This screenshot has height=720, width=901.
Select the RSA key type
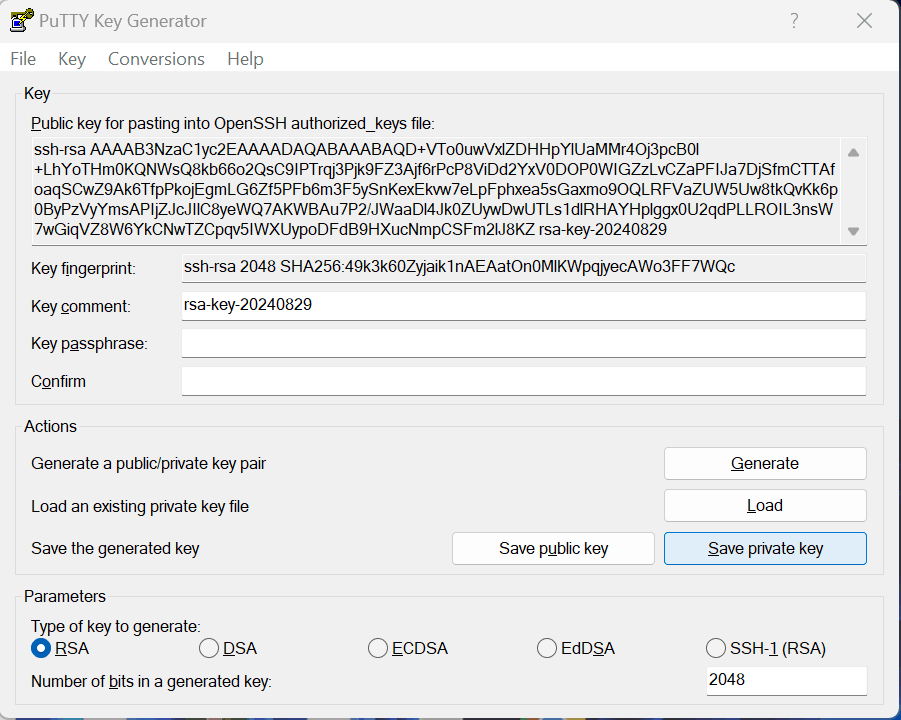[x=60, y=648]
